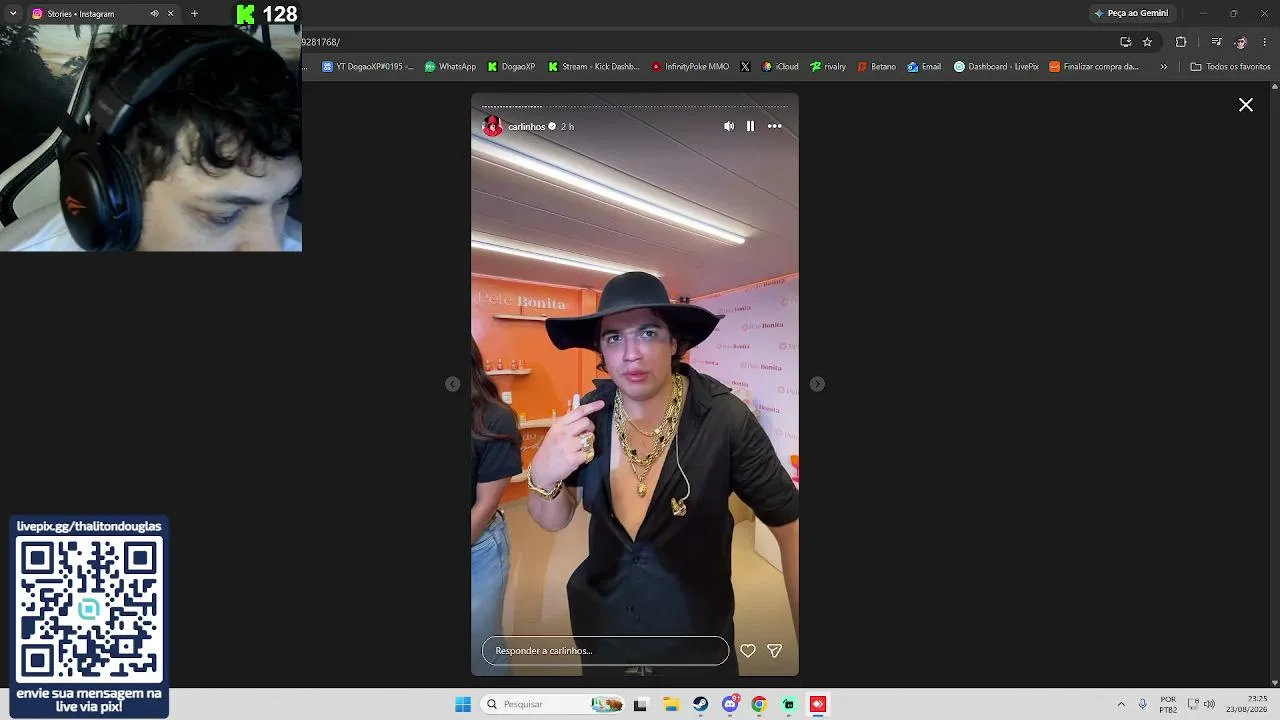Screen dimensions: 1280x720
Task: Open the DogaoXP Kick bookmark
Action: (511, 67)
